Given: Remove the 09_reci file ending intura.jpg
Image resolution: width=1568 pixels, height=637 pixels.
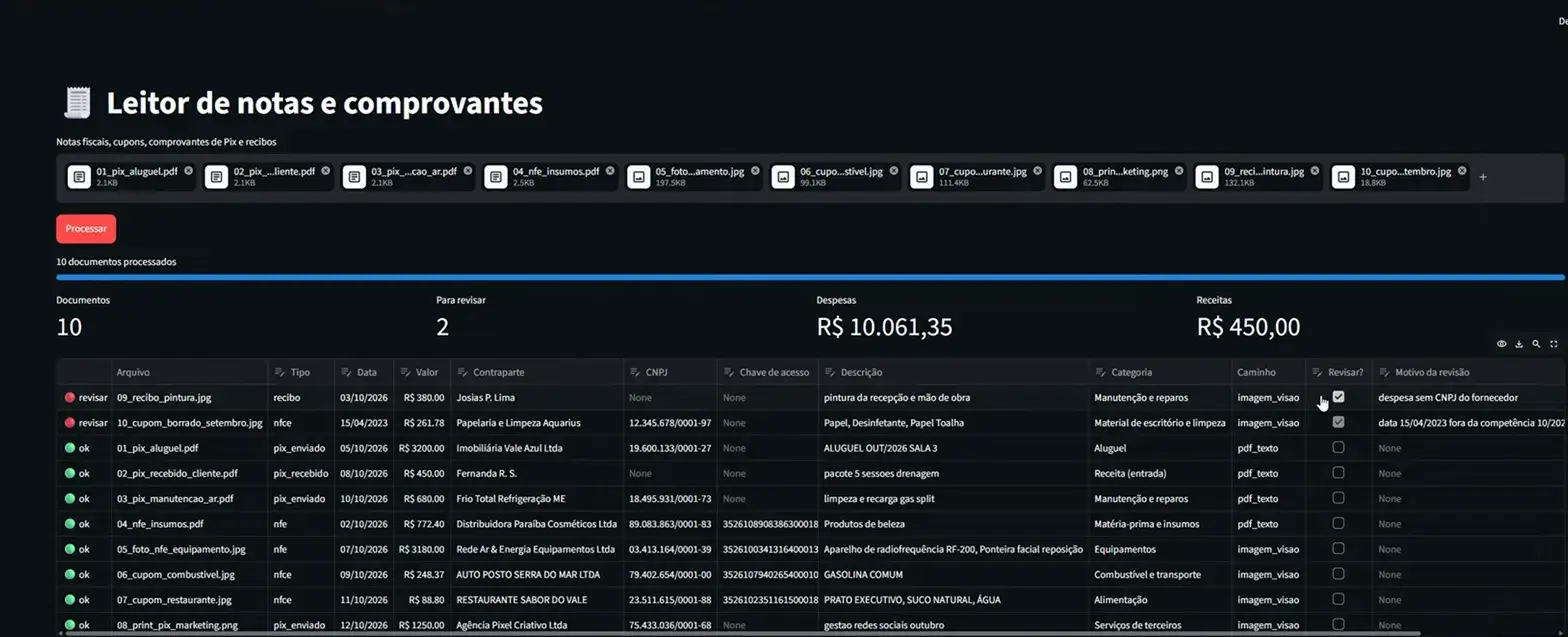Looking at the screenshot, I should click(x=1315, y=171).
